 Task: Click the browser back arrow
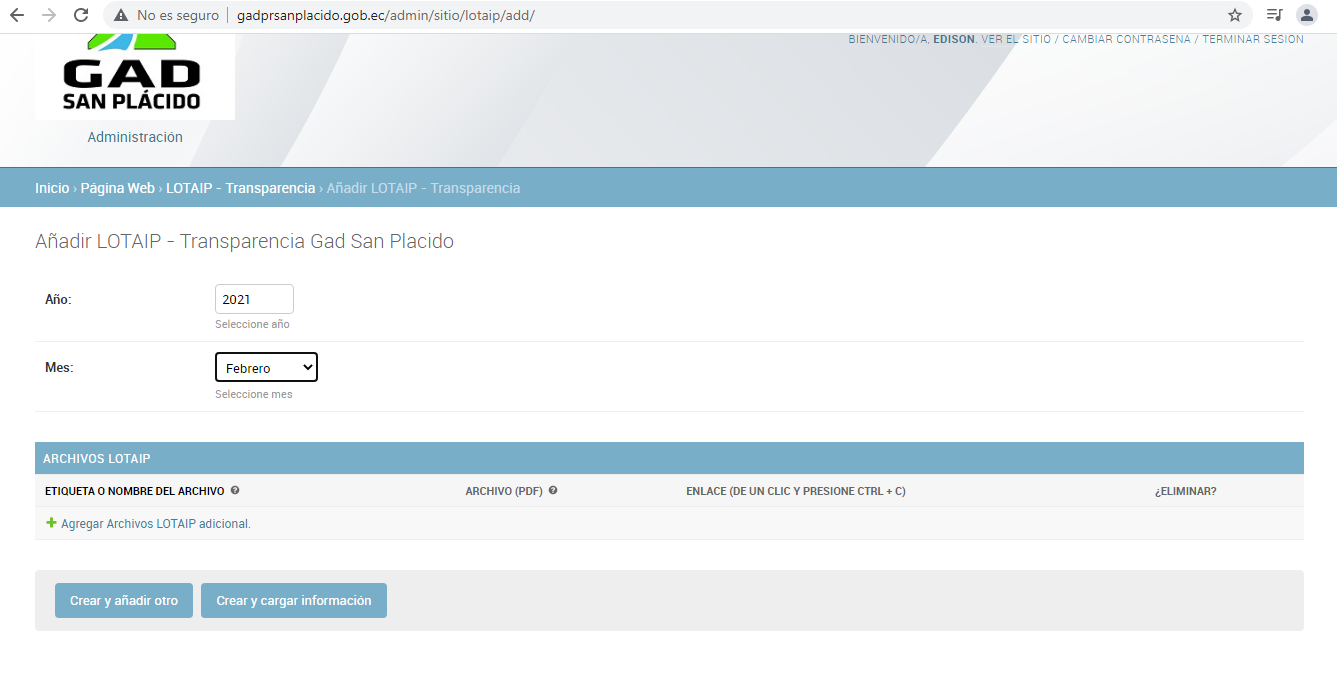pos(17,15)
